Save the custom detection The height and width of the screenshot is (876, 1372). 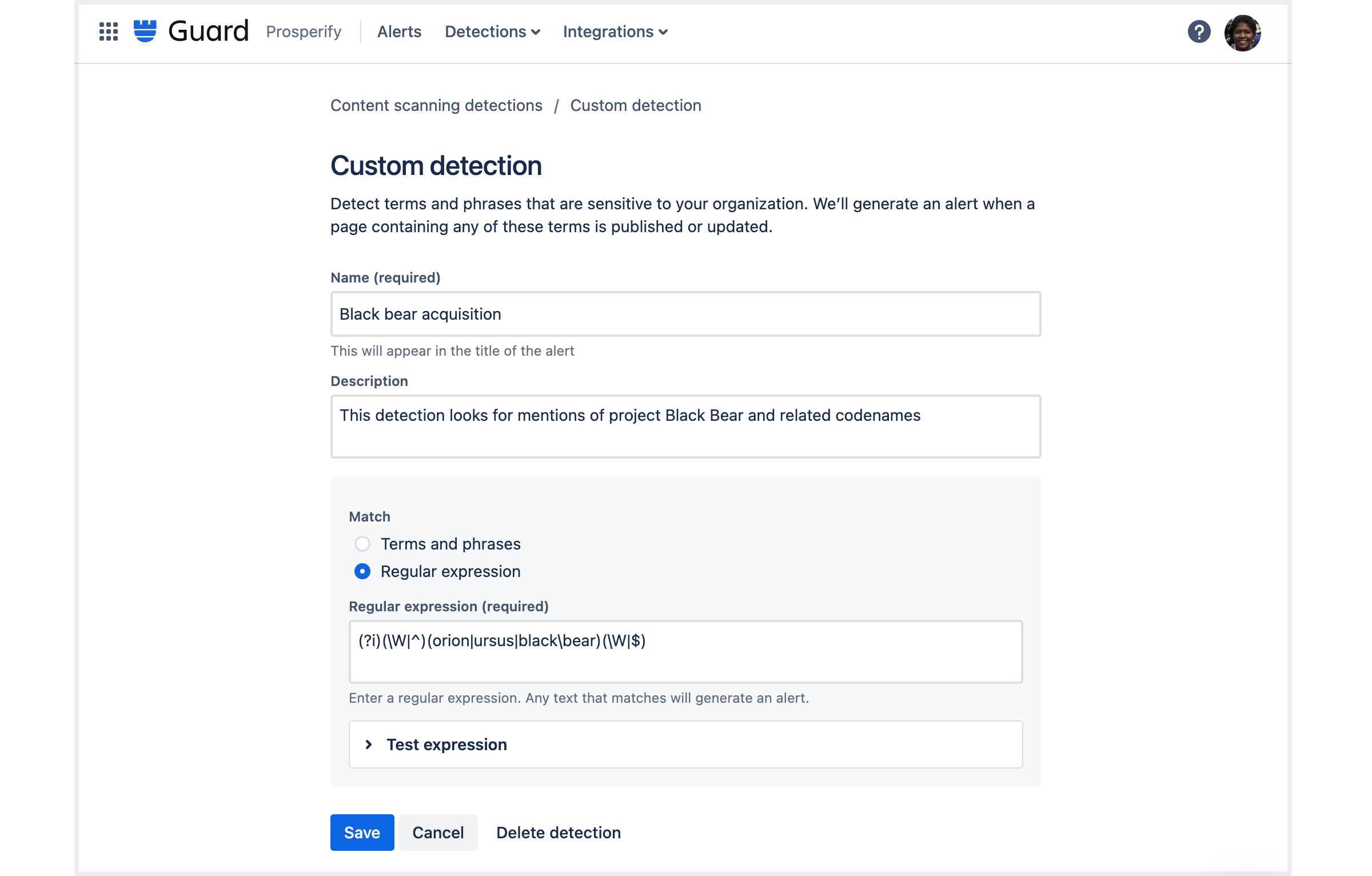pyautogui.click(x=362, y=833)
